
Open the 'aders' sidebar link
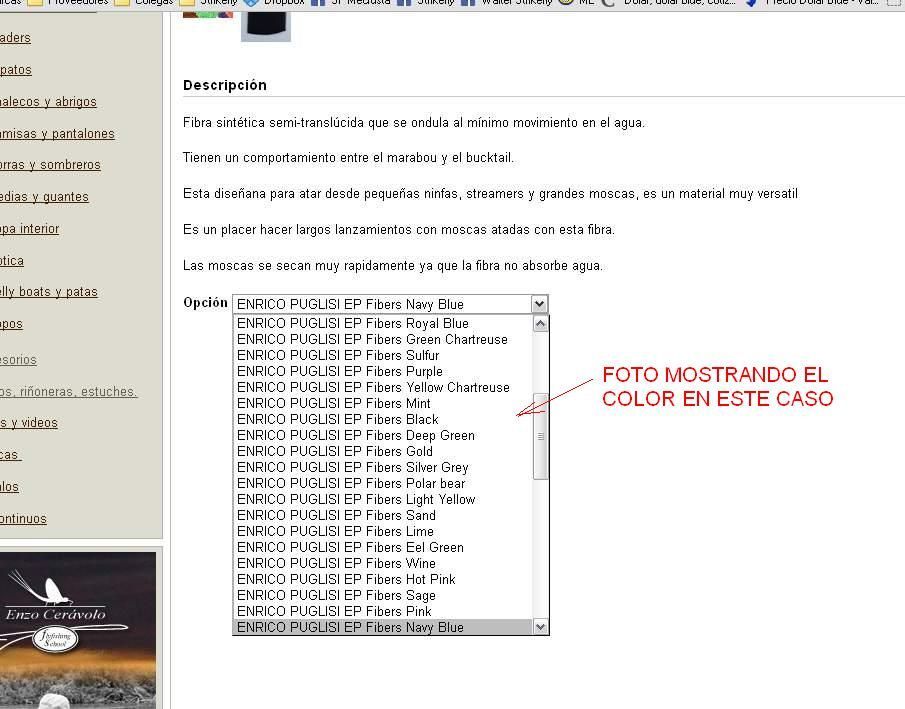point(15,38)
